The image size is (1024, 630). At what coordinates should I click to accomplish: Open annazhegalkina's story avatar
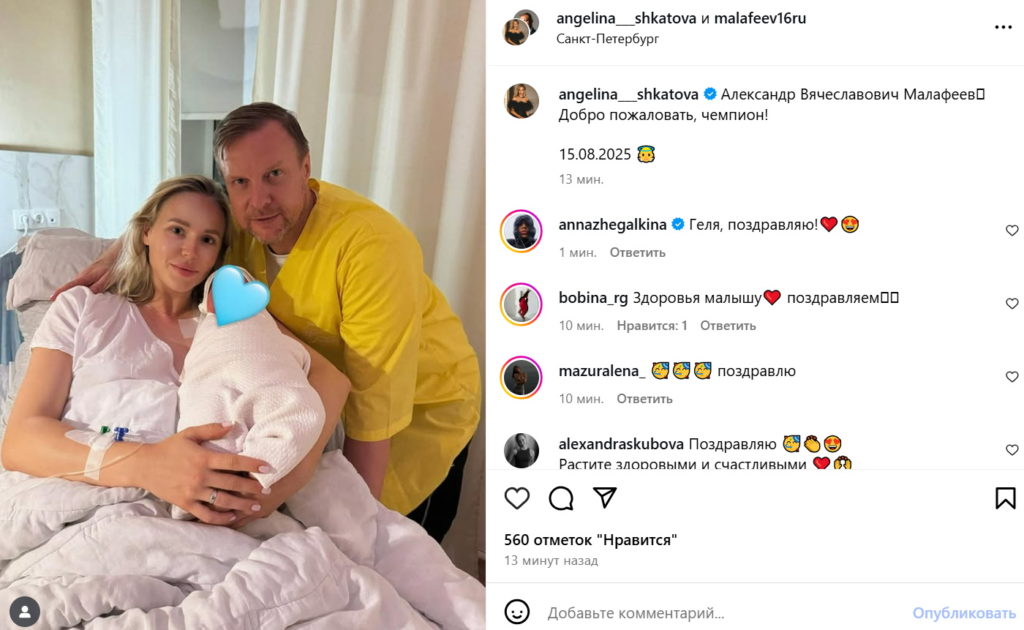(x=521, y=231)
